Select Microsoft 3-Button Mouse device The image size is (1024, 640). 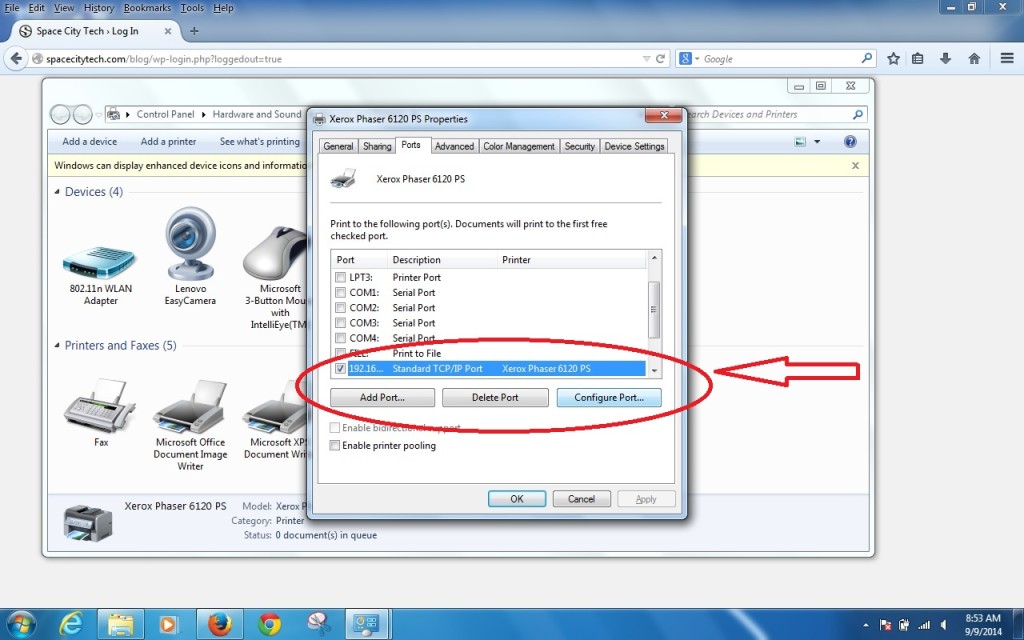click(275, 278)
